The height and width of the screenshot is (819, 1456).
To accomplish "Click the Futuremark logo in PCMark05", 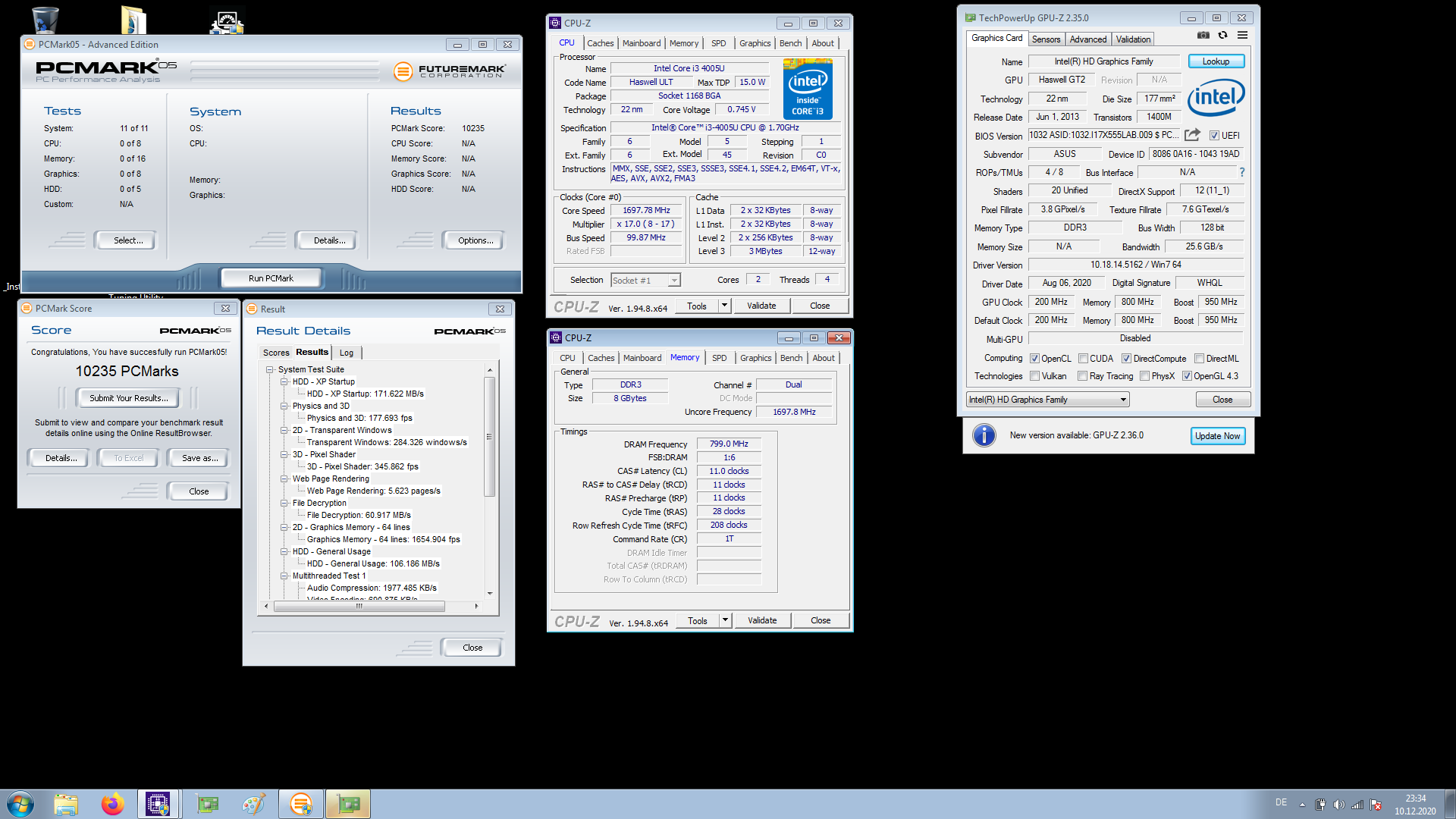I will (x=449, y=71).
